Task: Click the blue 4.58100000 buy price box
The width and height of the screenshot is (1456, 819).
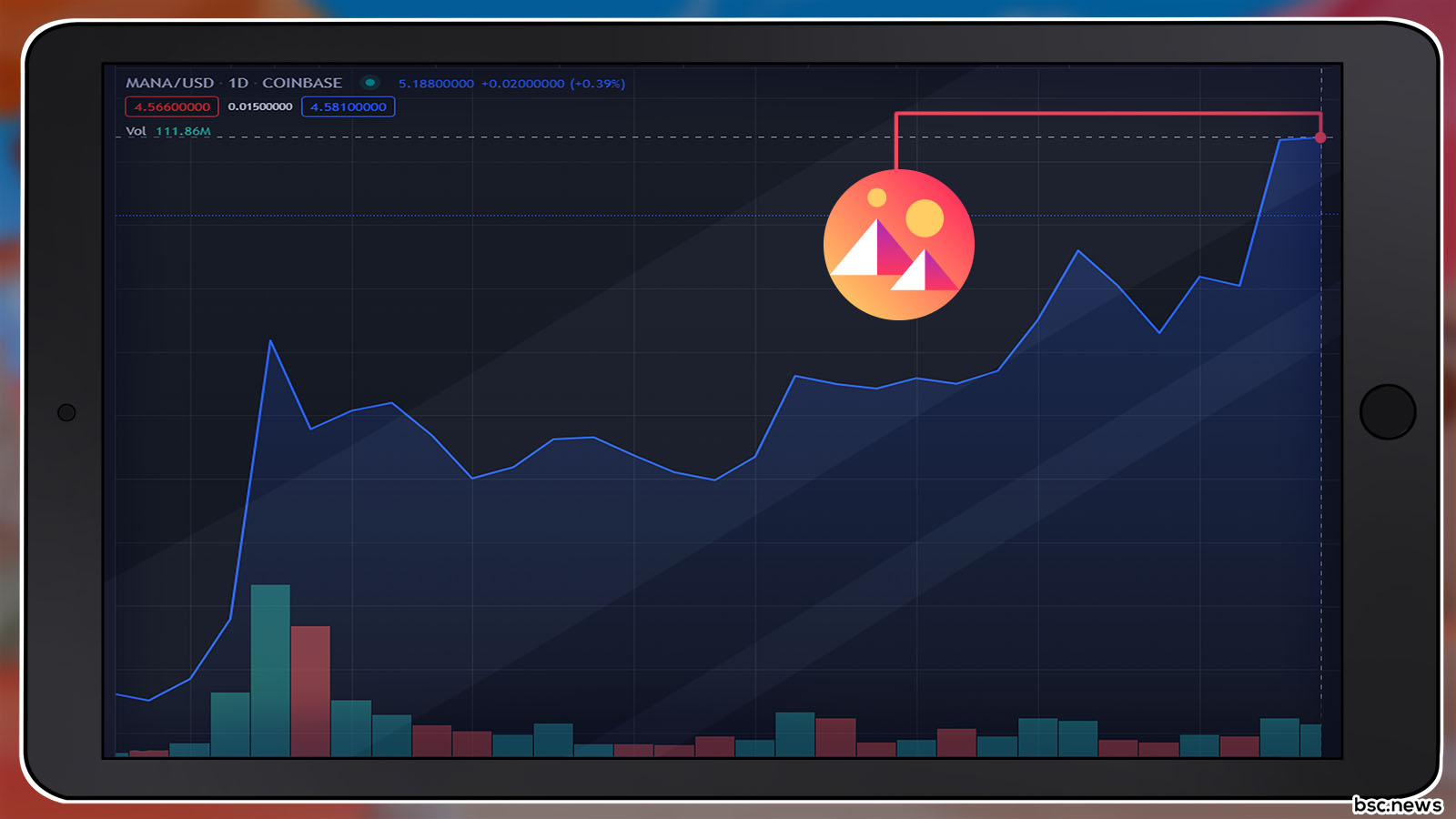Action: [x=349, y=106]
